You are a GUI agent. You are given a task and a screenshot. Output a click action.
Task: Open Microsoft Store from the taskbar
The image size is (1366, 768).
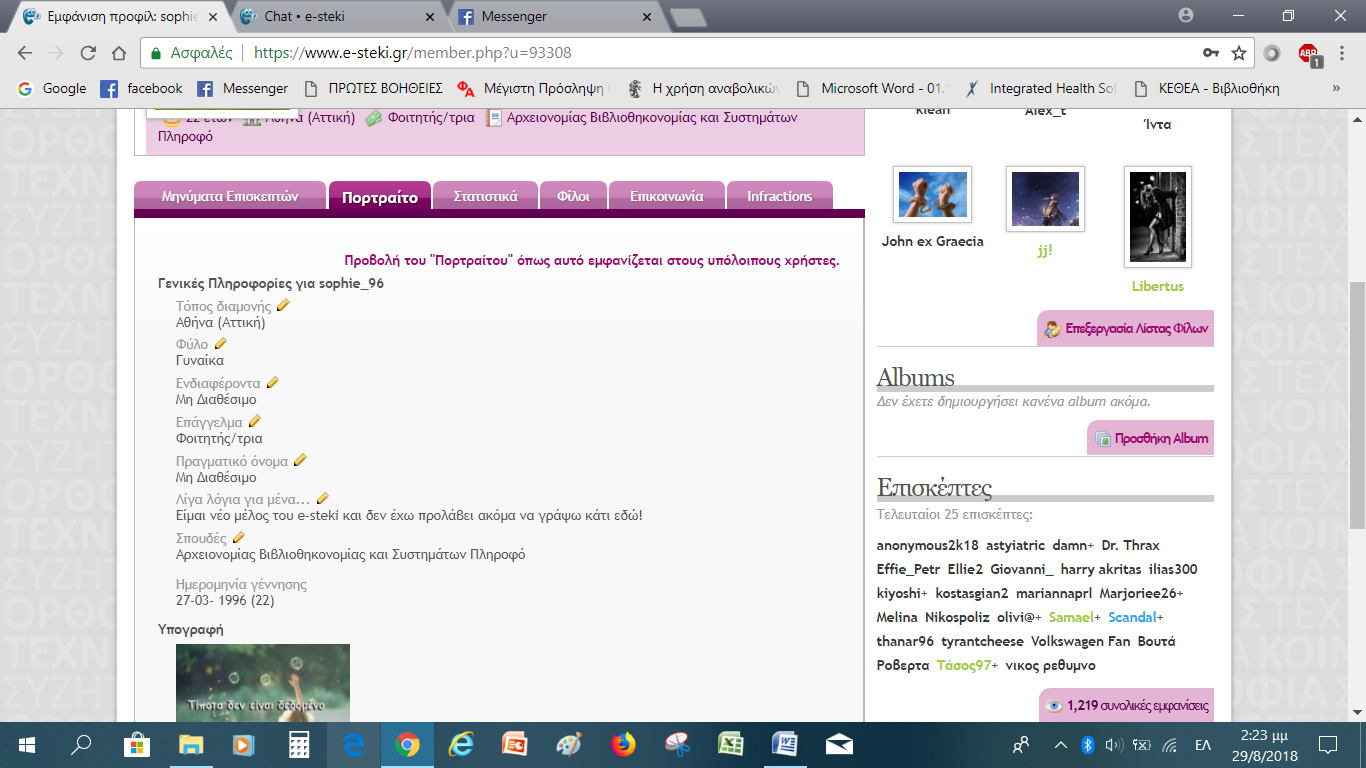pos(136,744)
